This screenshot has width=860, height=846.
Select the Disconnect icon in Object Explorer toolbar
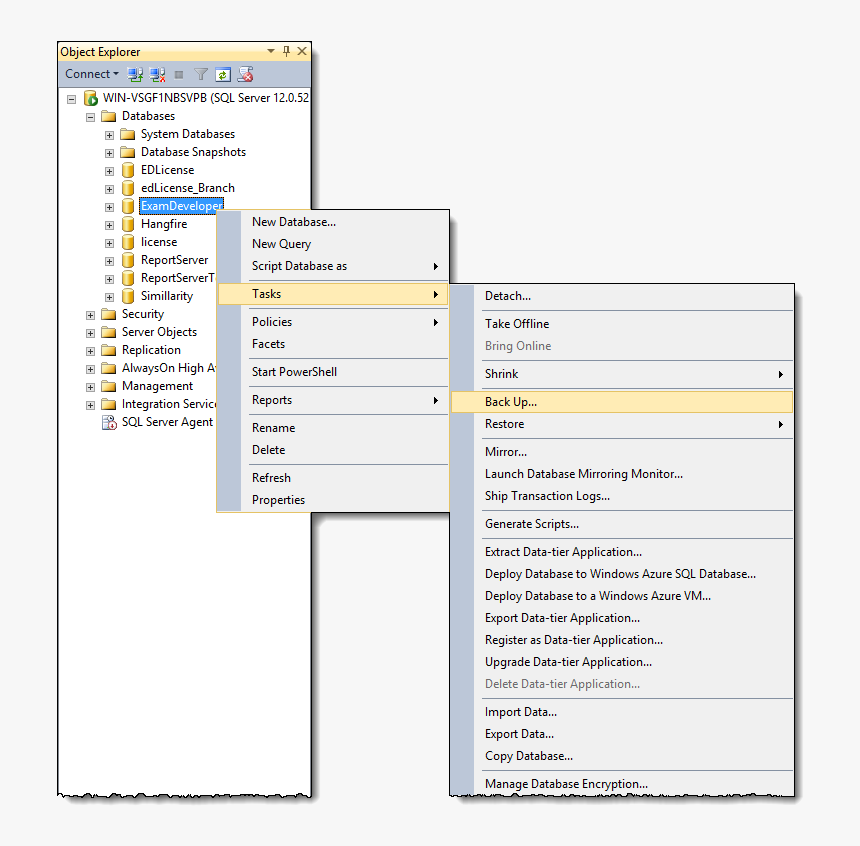158,73
